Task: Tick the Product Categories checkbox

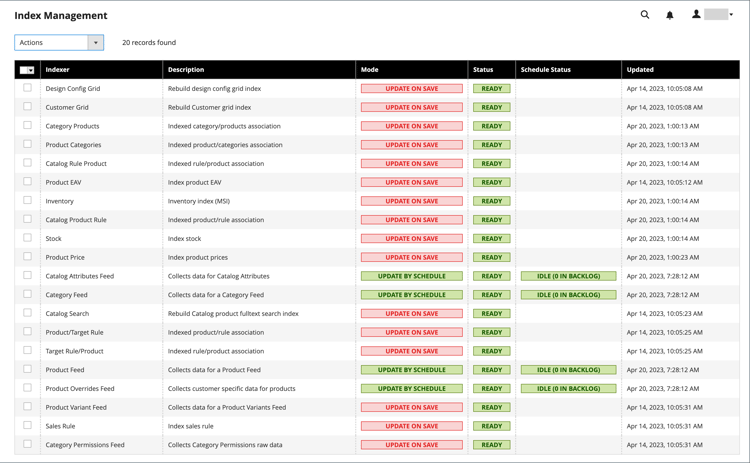Action: click(27, 143)
